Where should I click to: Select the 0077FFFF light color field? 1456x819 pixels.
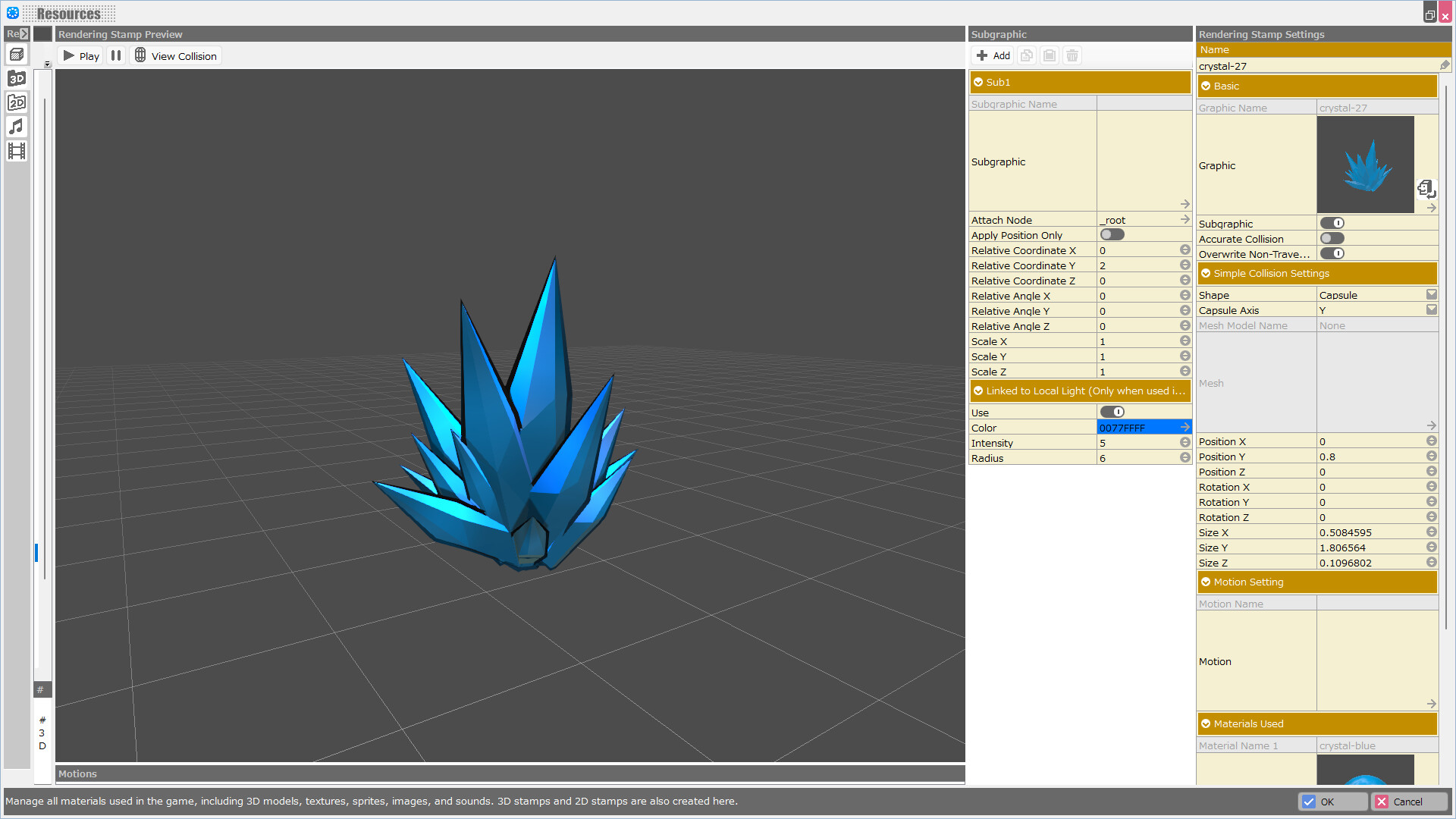coord(1137,427)
